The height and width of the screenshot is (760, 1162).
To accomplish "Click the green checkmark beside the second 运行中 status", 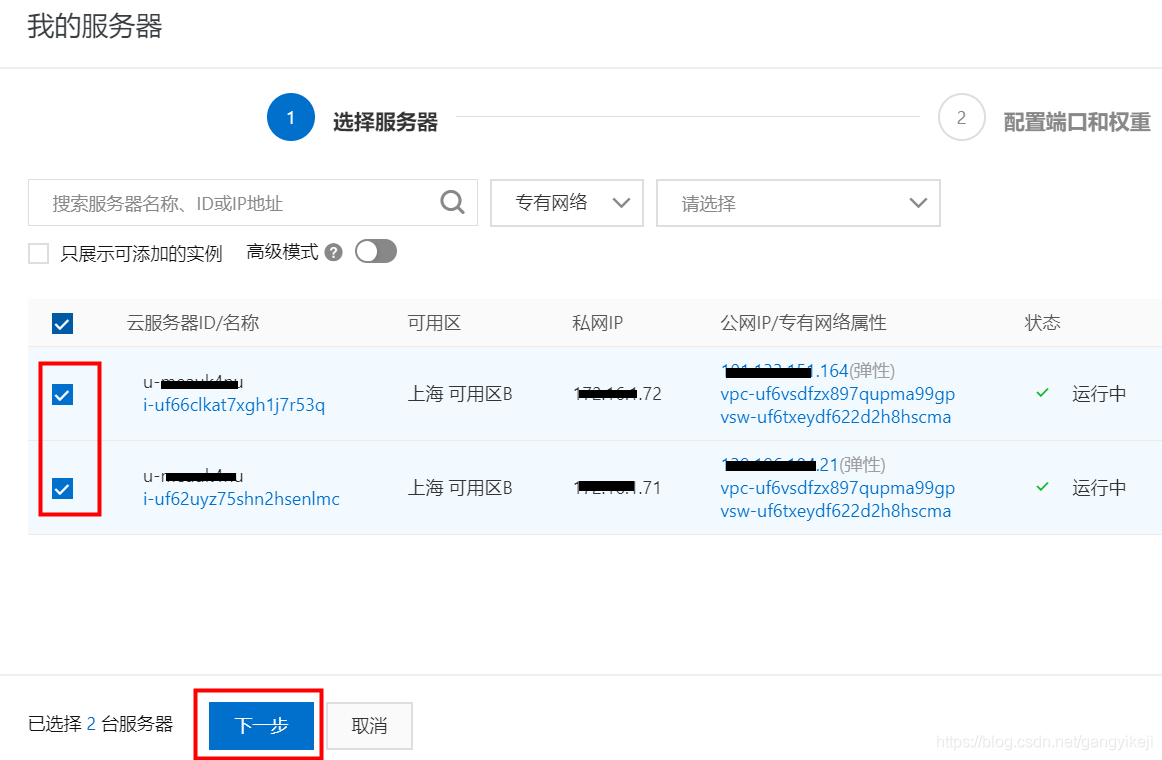I will tap(1041, 487).
